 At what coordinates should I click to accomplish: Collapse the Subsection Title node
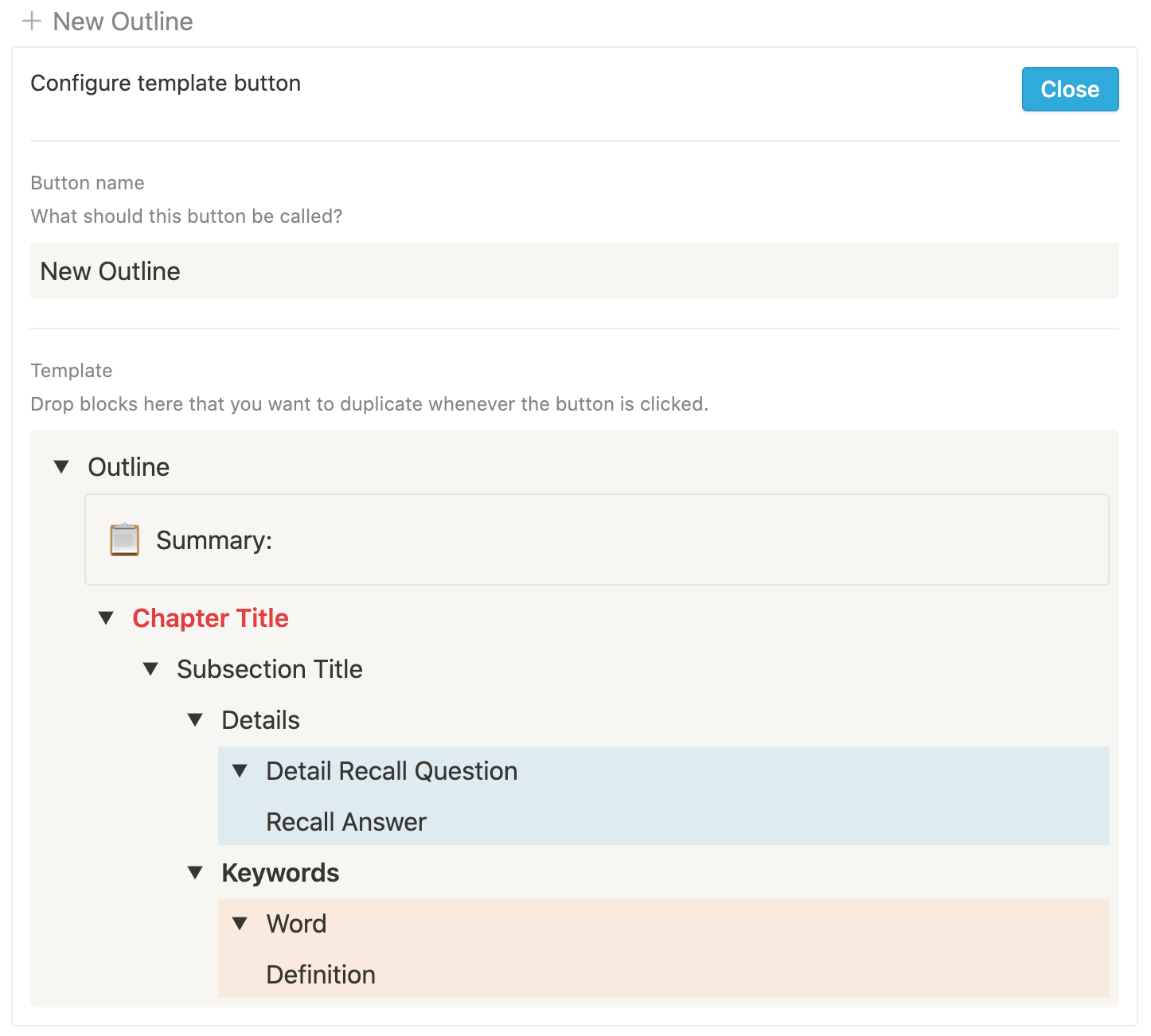click(x=150, y=669)
